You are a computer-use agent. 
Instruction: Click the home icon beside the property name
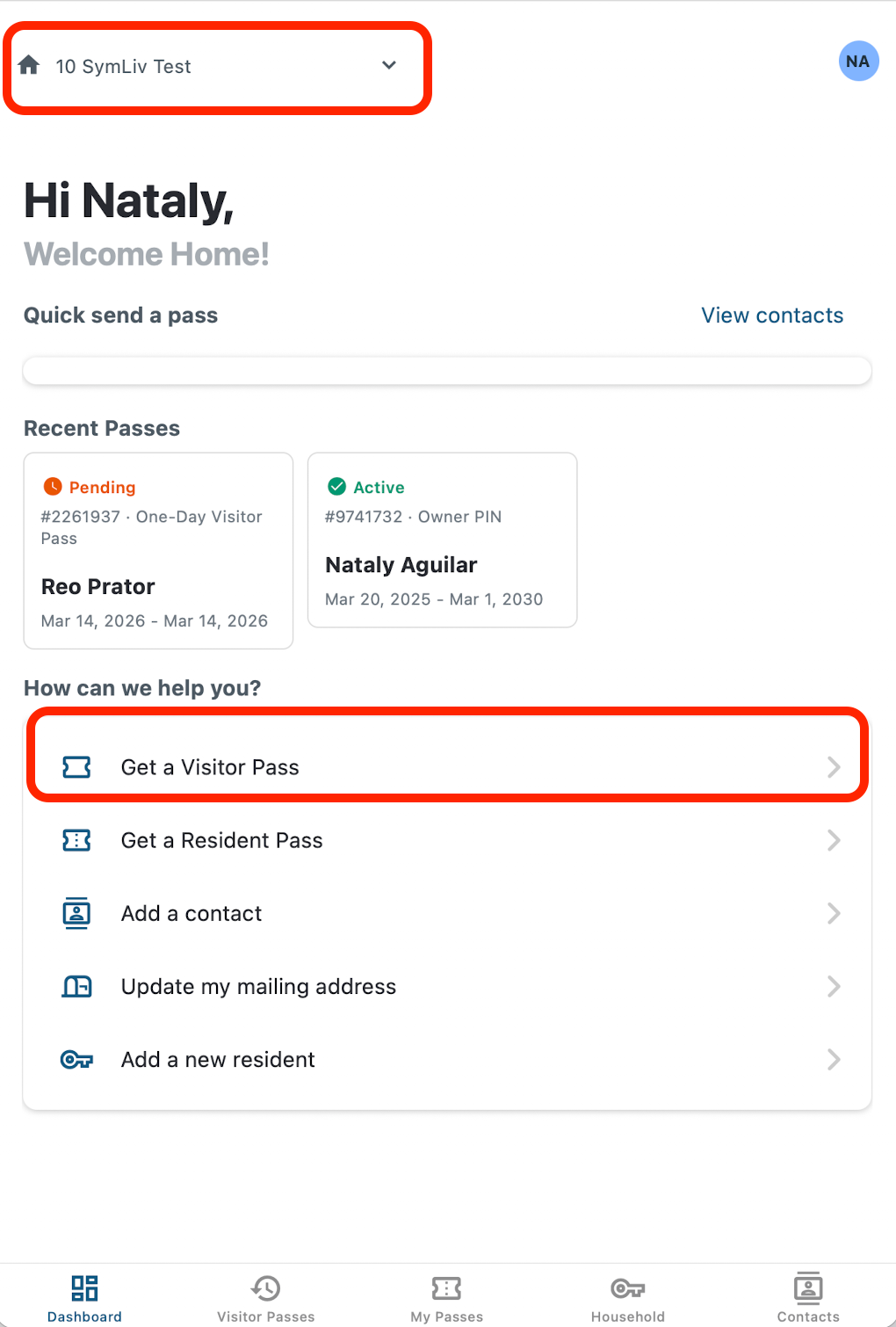pos(29,65)
